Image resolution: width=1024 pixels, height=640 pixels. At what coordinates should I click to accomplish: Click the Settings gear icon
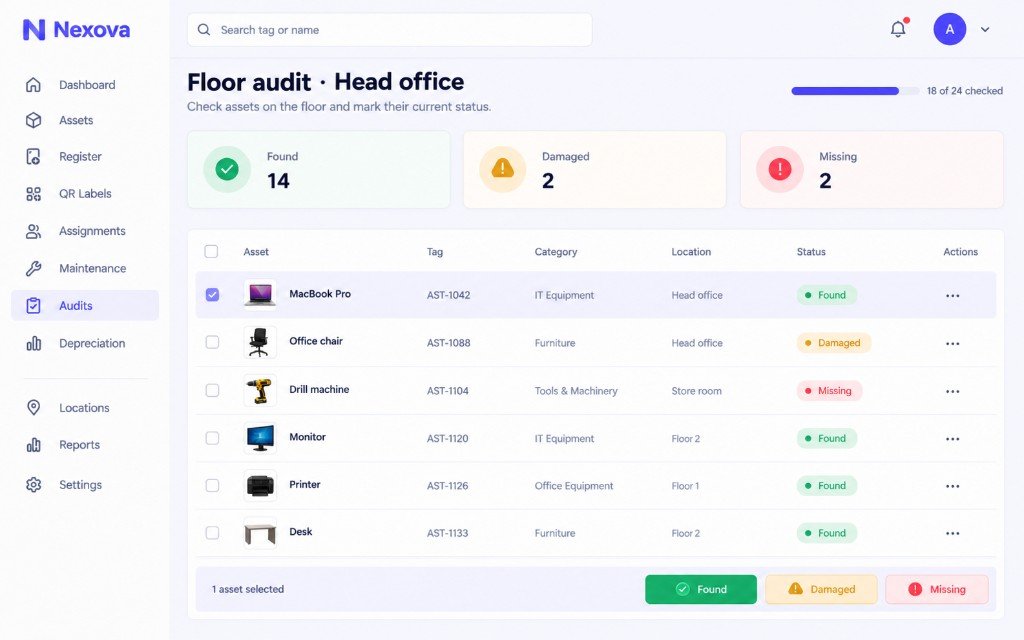point(33,485)
